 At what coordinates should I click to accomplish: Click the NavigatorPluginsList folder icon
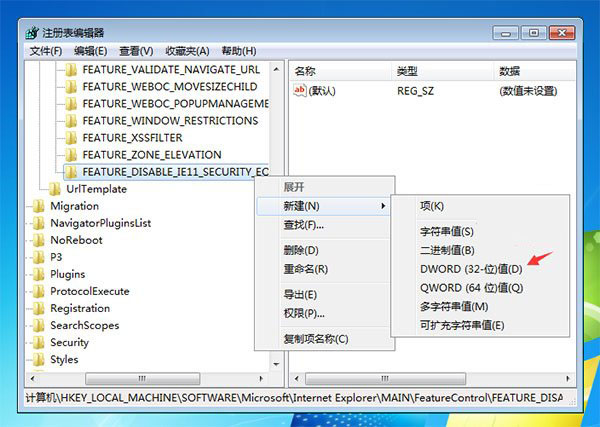pyautogui.click(x=39, y=223)
